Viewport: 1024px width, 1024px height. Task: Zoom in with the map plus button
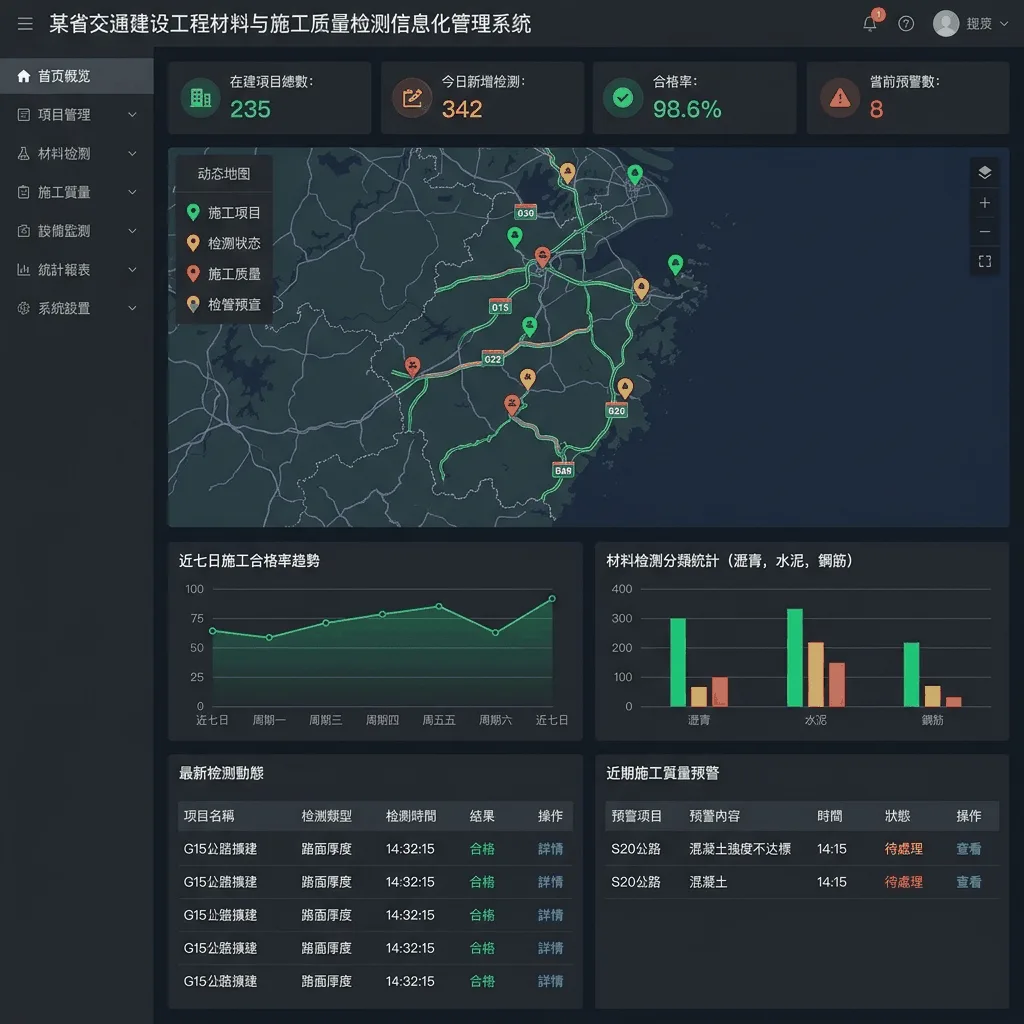click(x=985, y=203)
